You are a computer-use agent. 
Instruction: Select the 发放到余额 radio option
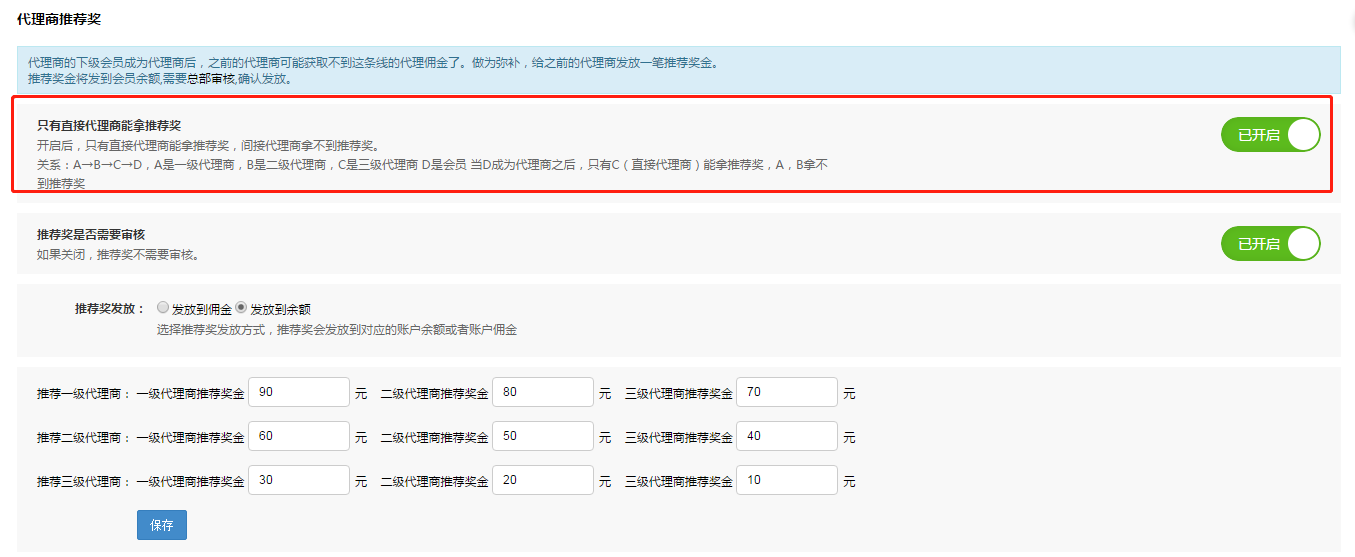pyautogui.click(x=241, y=308)
